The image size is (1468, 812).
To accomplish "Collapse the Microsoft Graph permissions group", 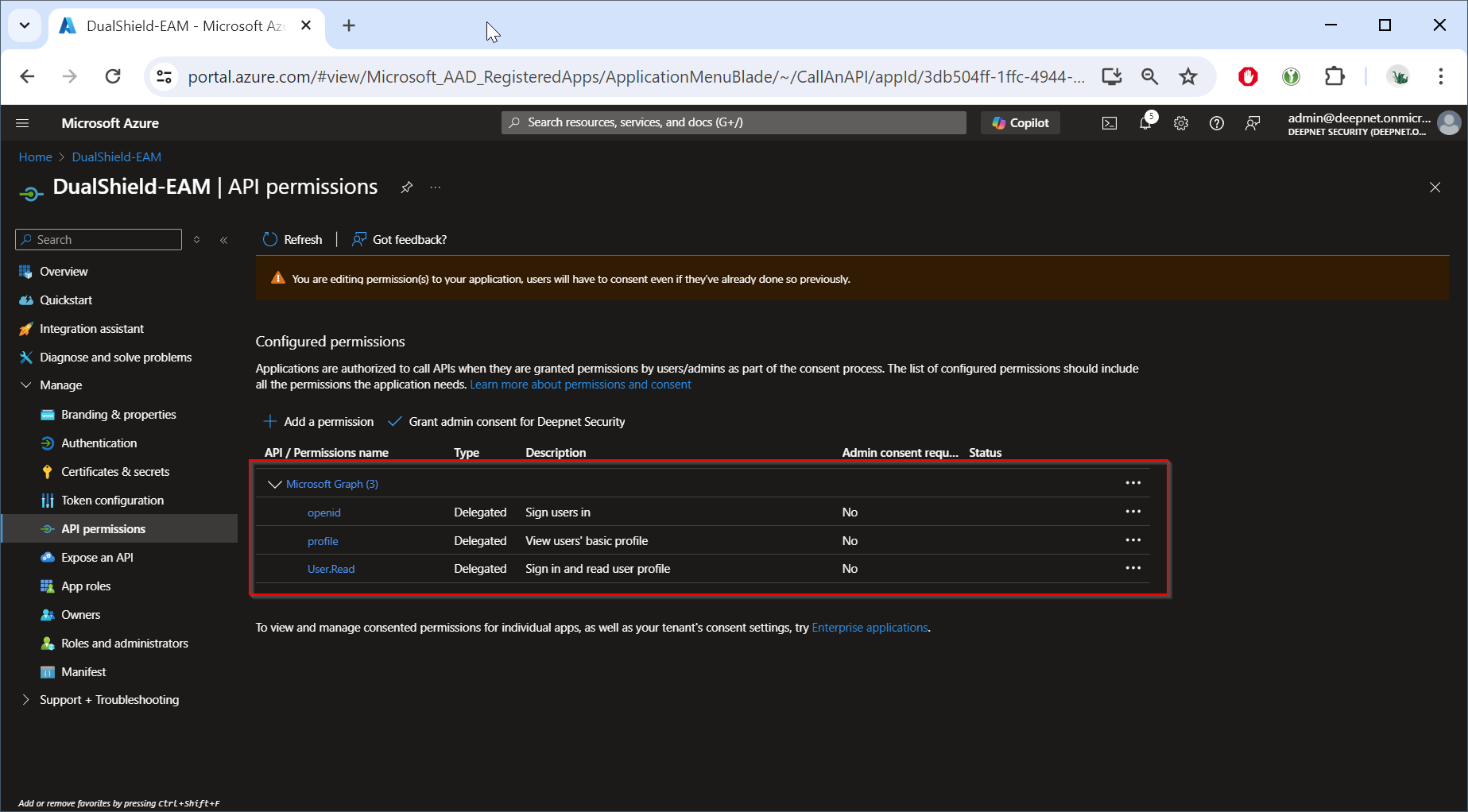I will 275,484.
